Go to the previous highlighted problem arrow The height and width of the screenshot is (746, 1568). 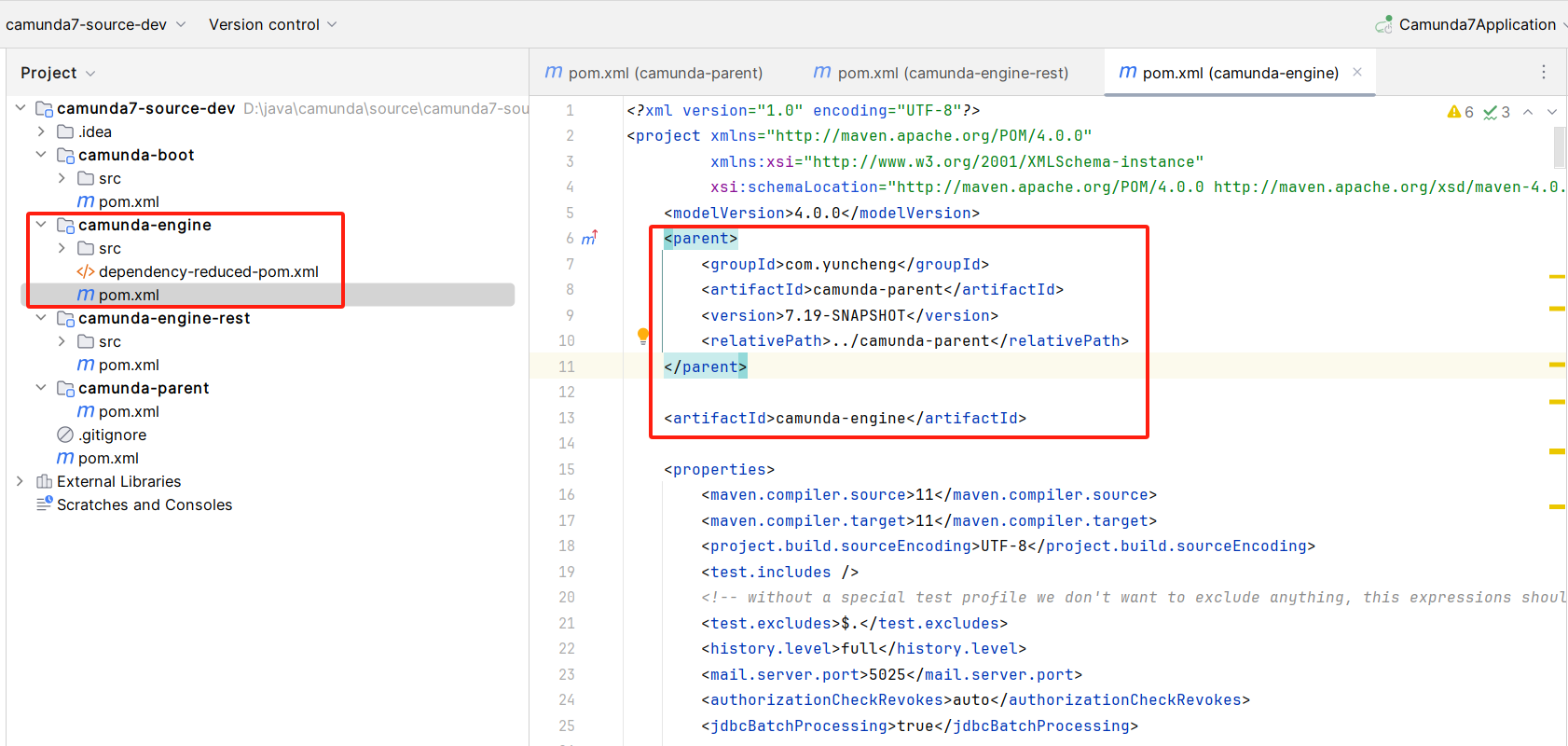[1528, 112]
